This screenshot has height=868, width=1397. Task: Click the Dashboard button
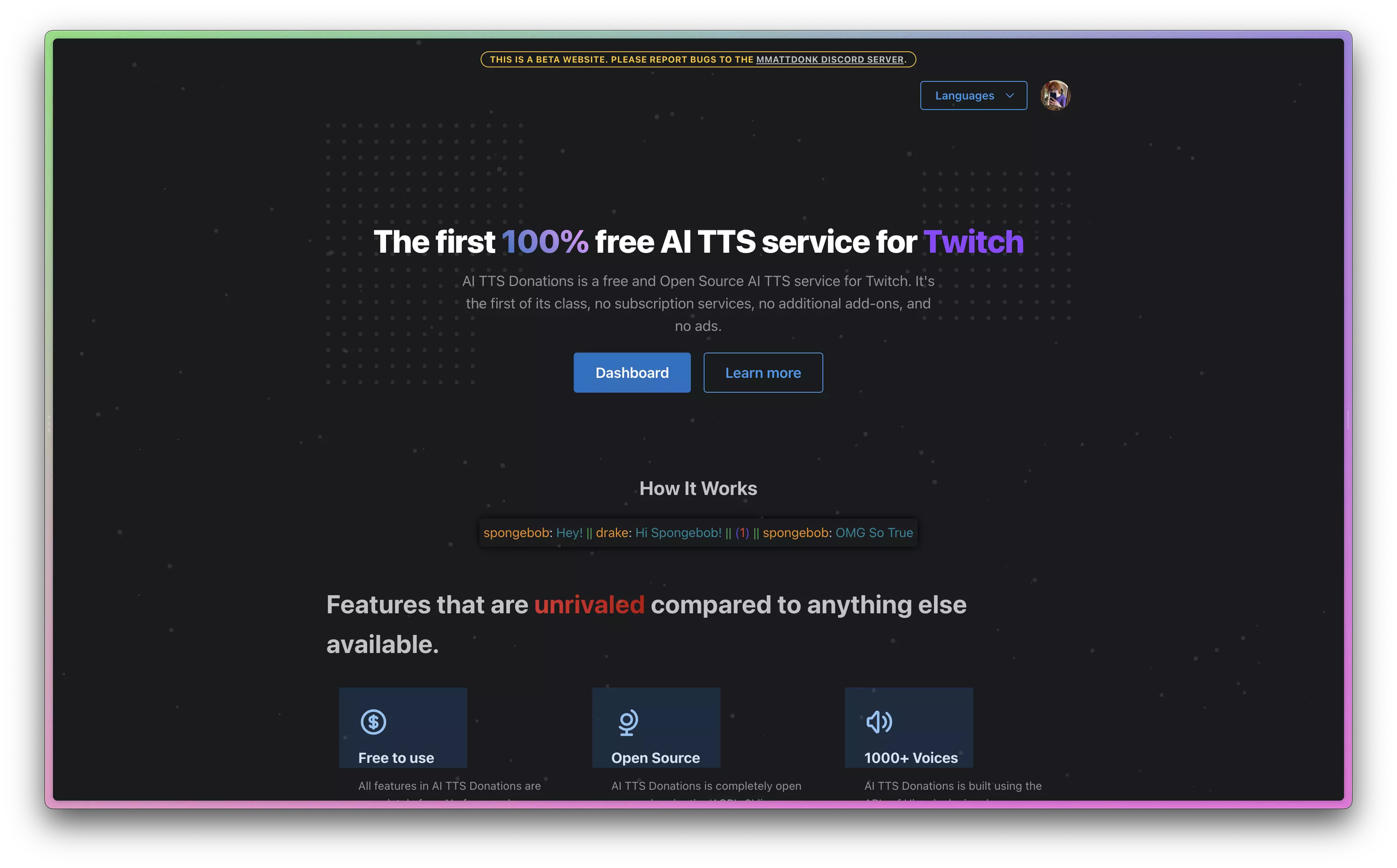coord(632,372)
